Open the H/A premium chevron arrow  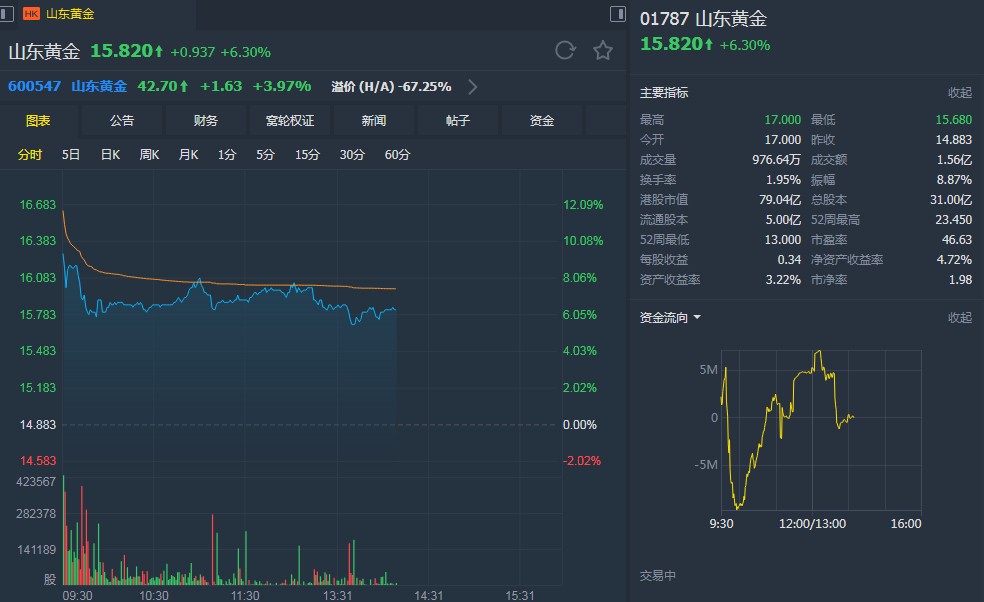click(473, 87)
